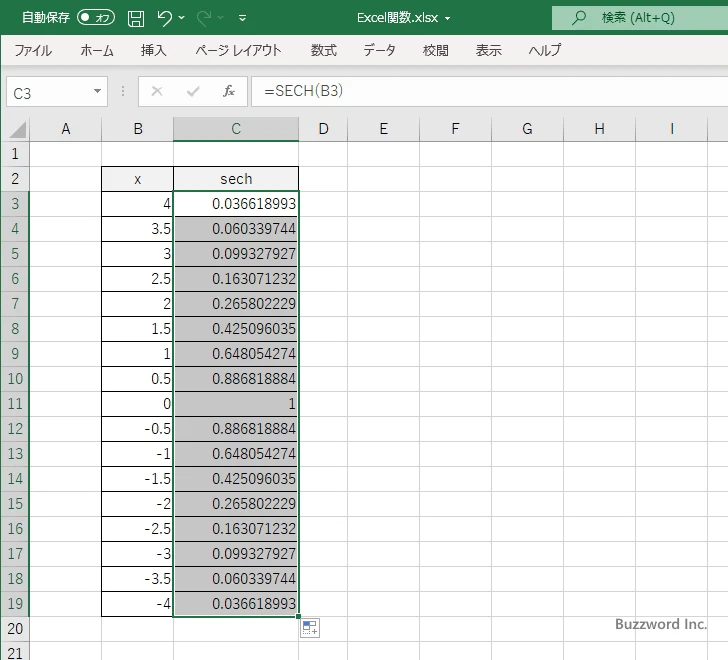
Task: Select row 2 header
Action: pyautogui.click(x=15, y=179)
